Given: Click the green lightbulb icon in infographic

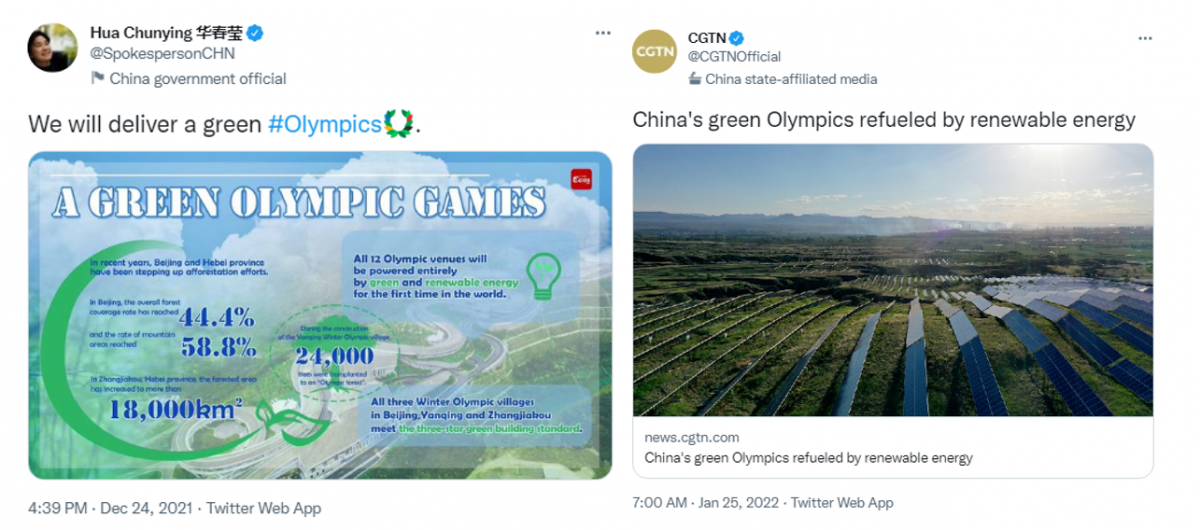Looking at the screenshot, I should [544, 277].
